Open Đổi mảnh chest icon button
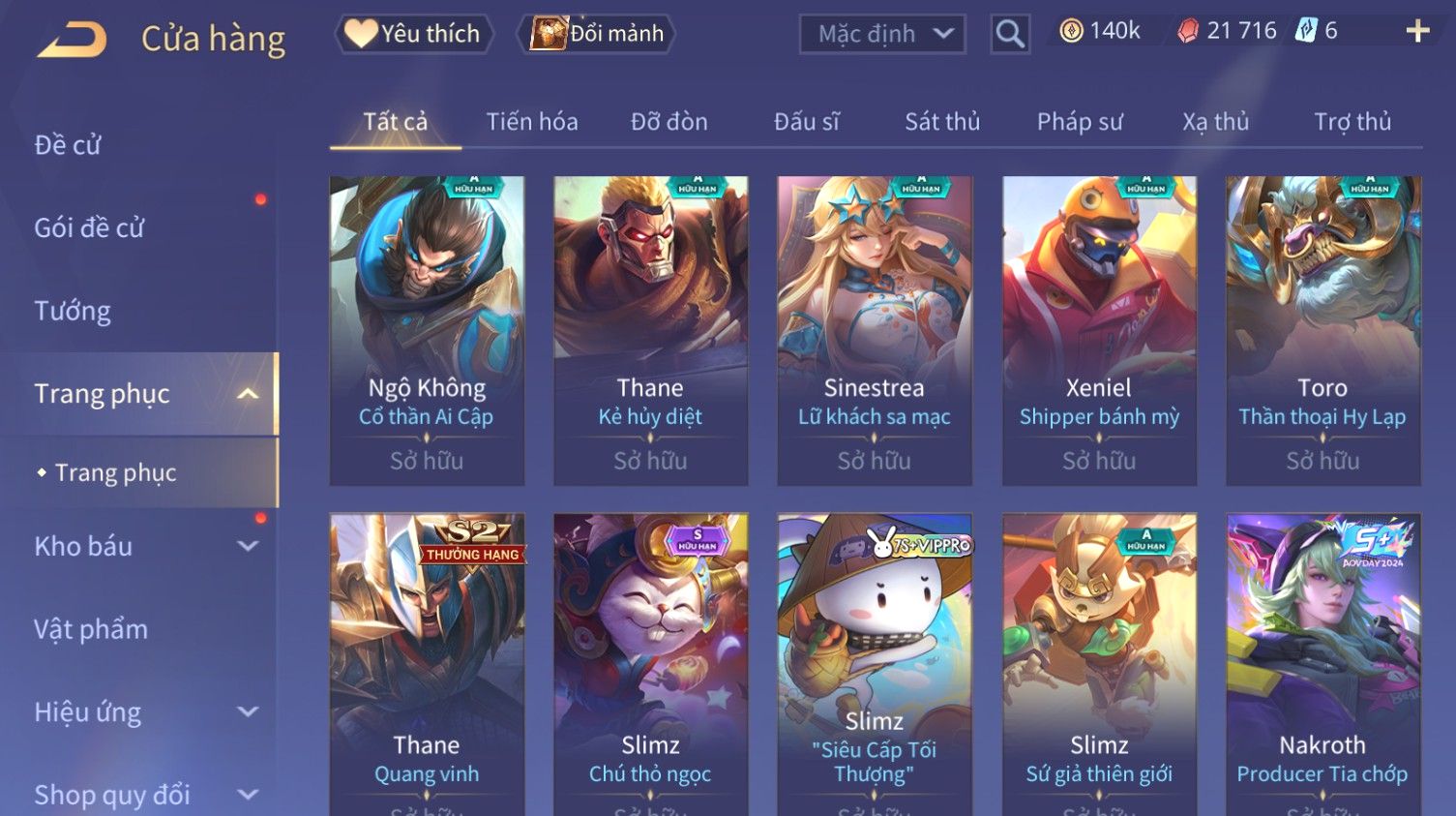Viewport: 1456px width, 816px height. pos(597,34)
